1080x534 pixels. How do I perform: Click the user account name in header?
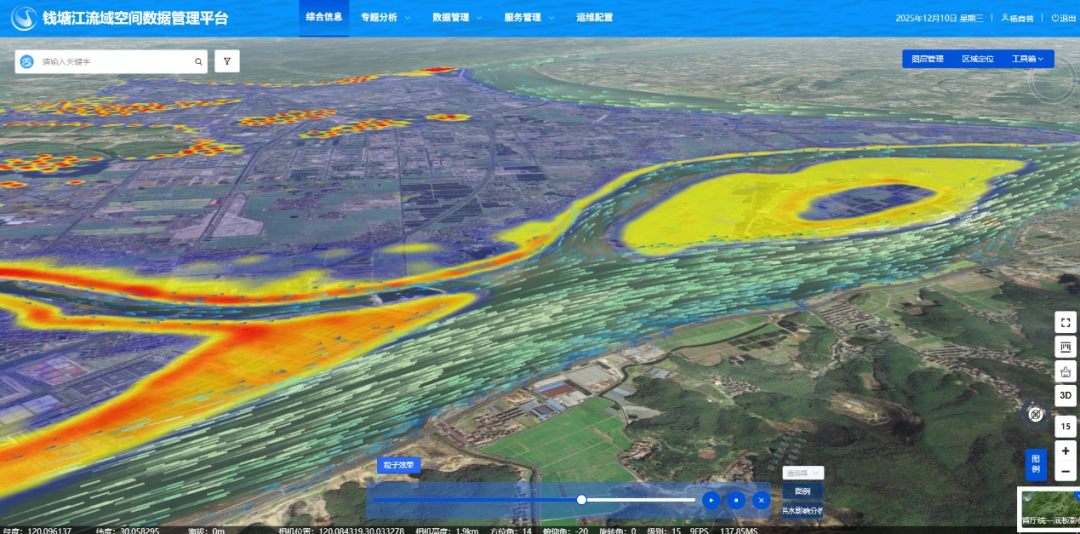(x=1017, y=19)
